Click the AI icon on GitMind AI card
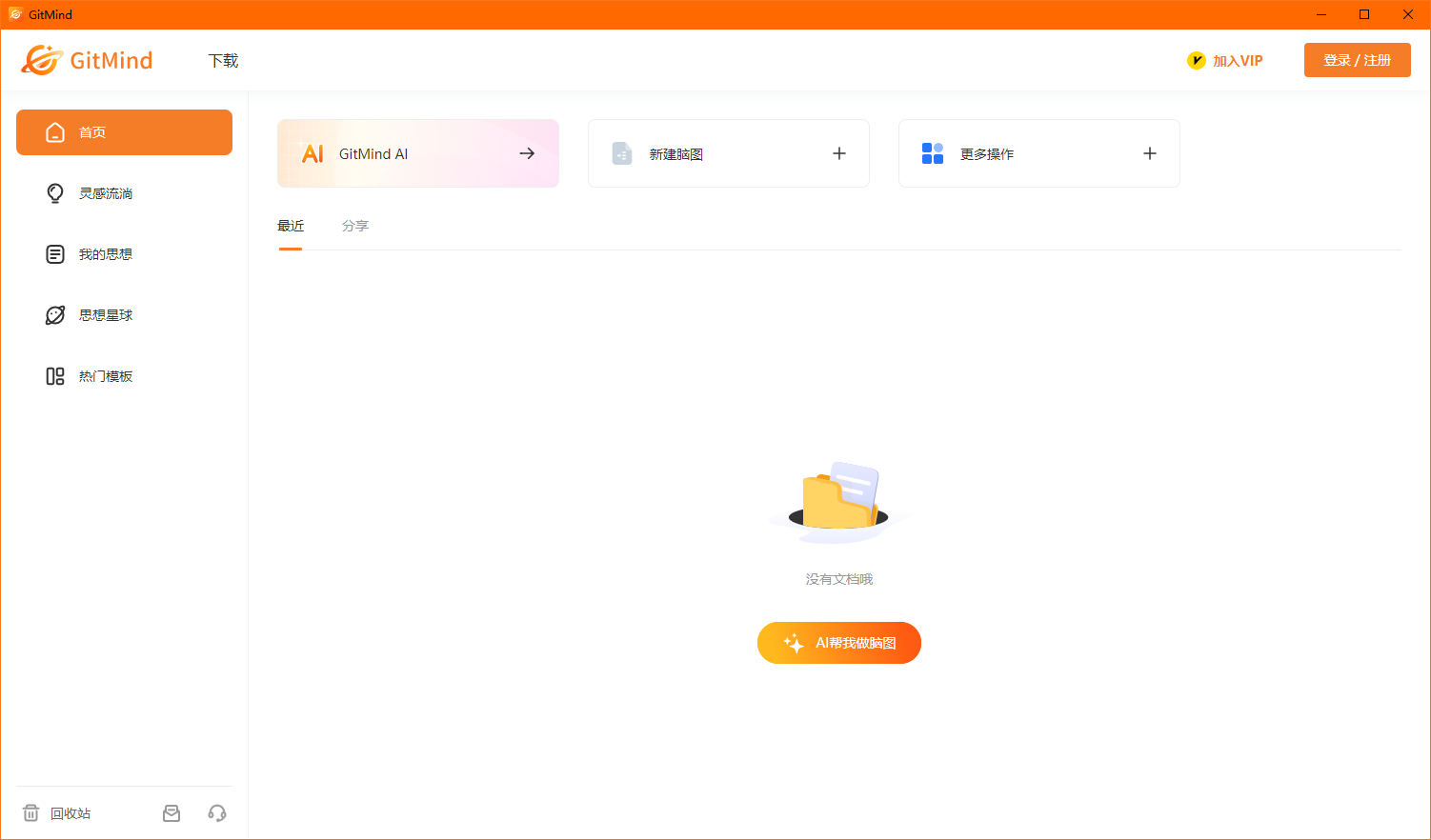Screen dimensions: 1431x840 [x=312, y=153]
